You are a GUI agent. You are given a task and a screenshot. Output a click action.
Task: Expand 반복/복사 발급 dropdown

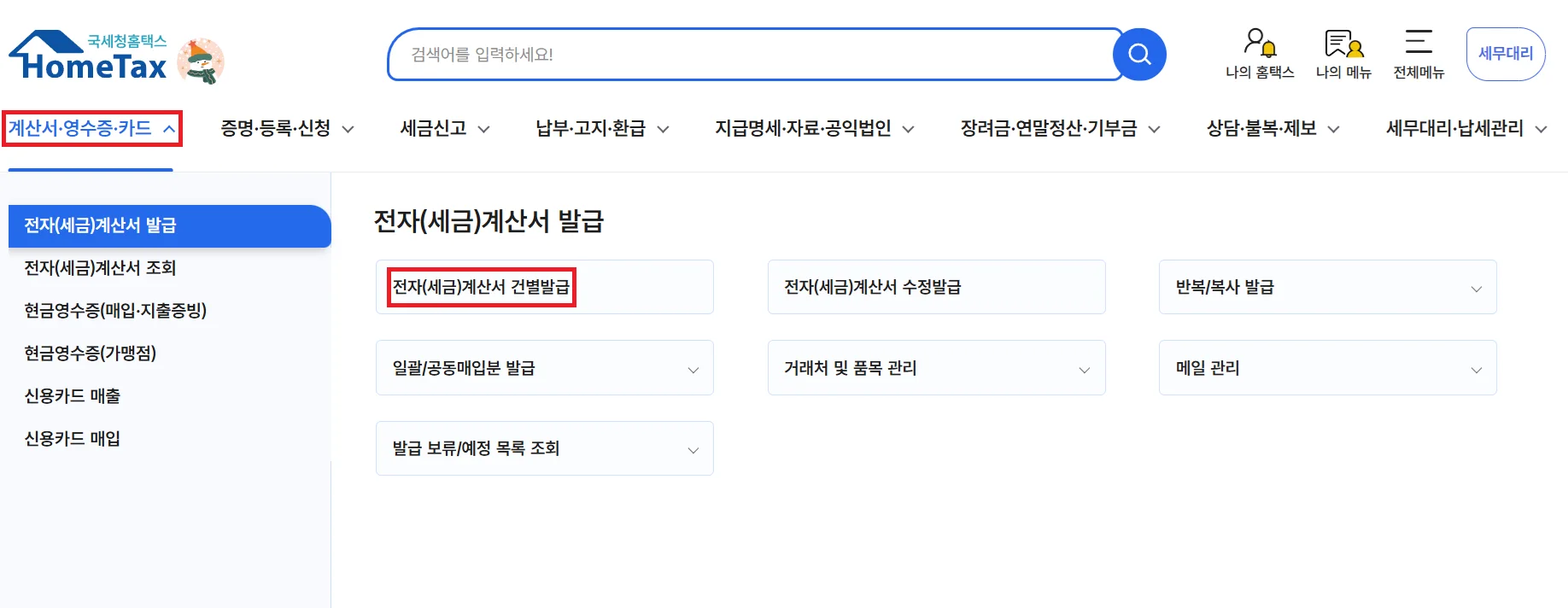(x=1327, y=288)
